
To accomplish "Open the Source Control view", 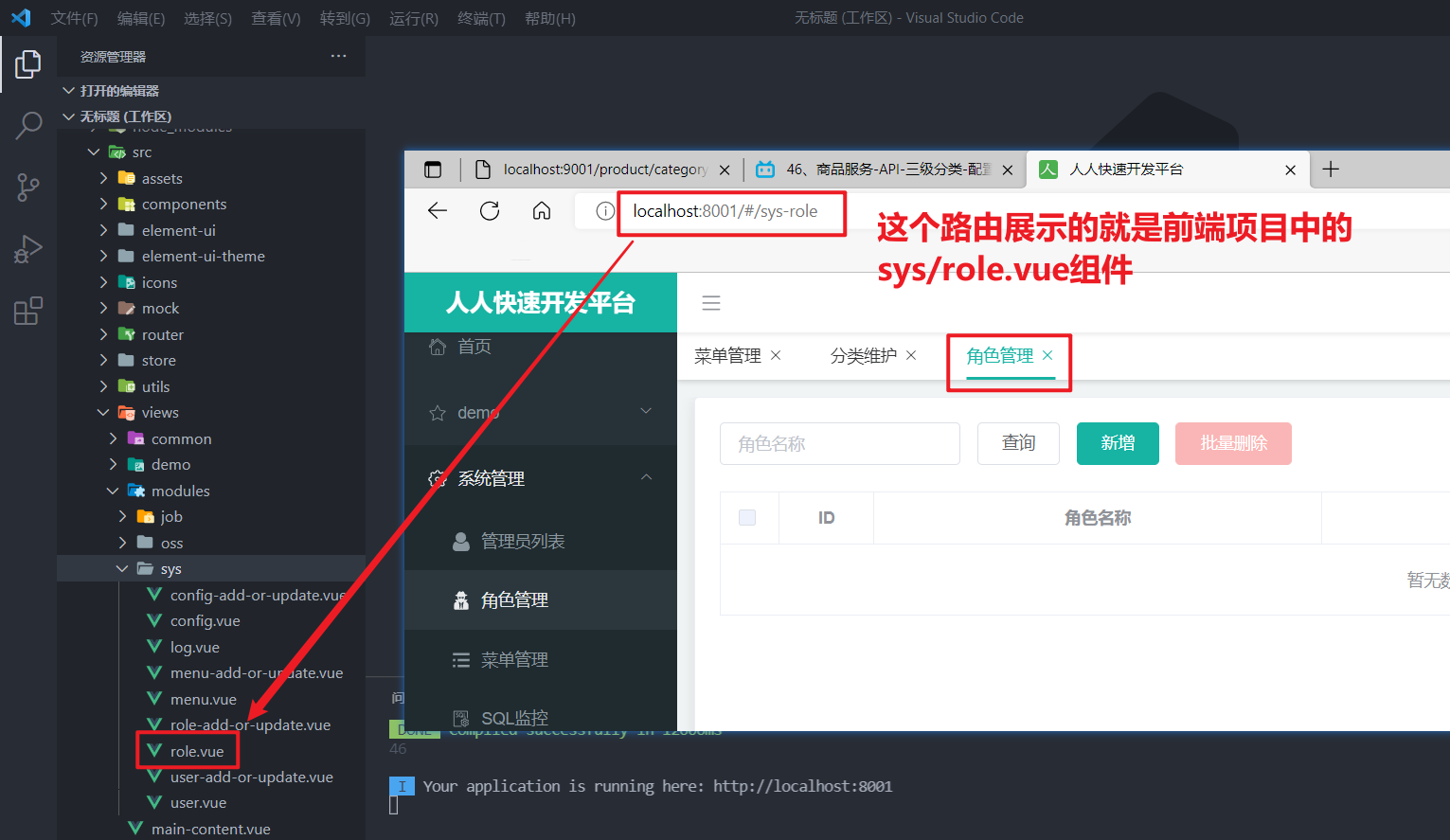I will click(28, 187).
